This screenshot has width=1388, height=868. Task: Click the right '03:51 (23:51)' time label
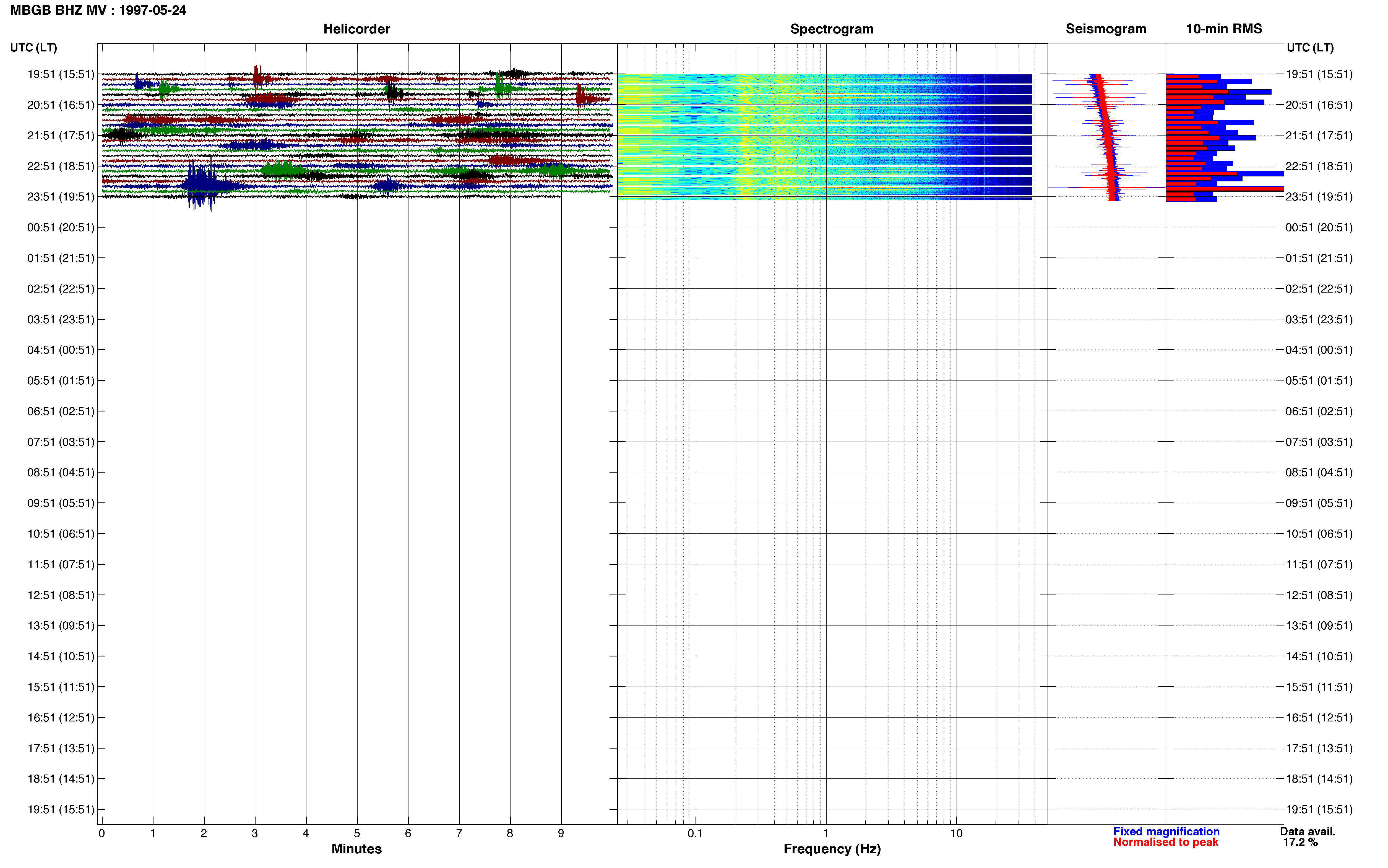(x=1319, y=319)
